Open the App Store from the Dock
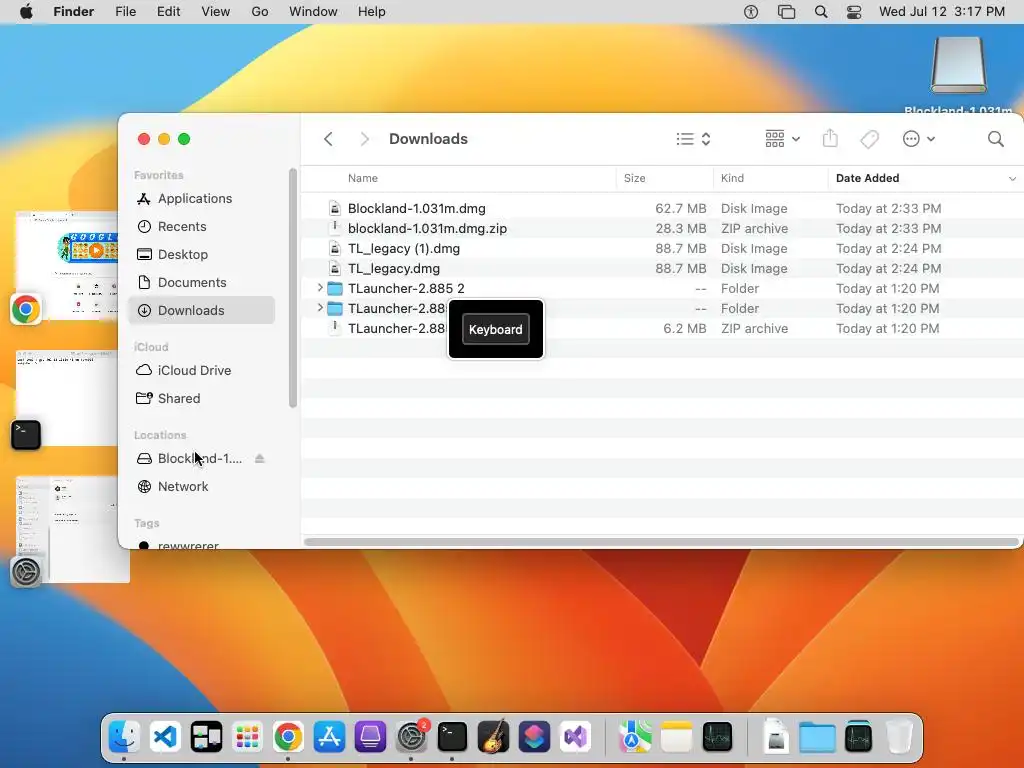1024x768 pixels. (x=329, y=737)
